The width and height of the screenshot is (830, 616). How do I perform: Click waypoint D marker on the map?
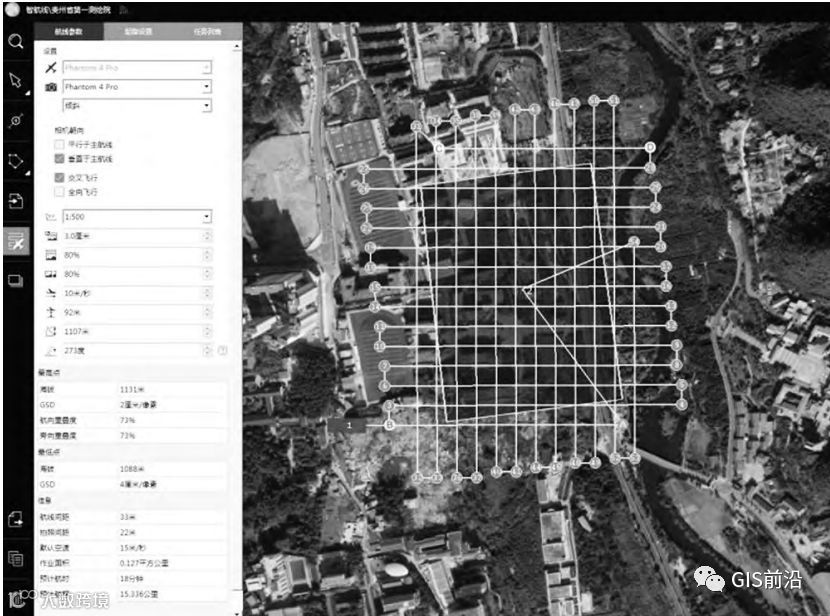[x=650, y=147]
